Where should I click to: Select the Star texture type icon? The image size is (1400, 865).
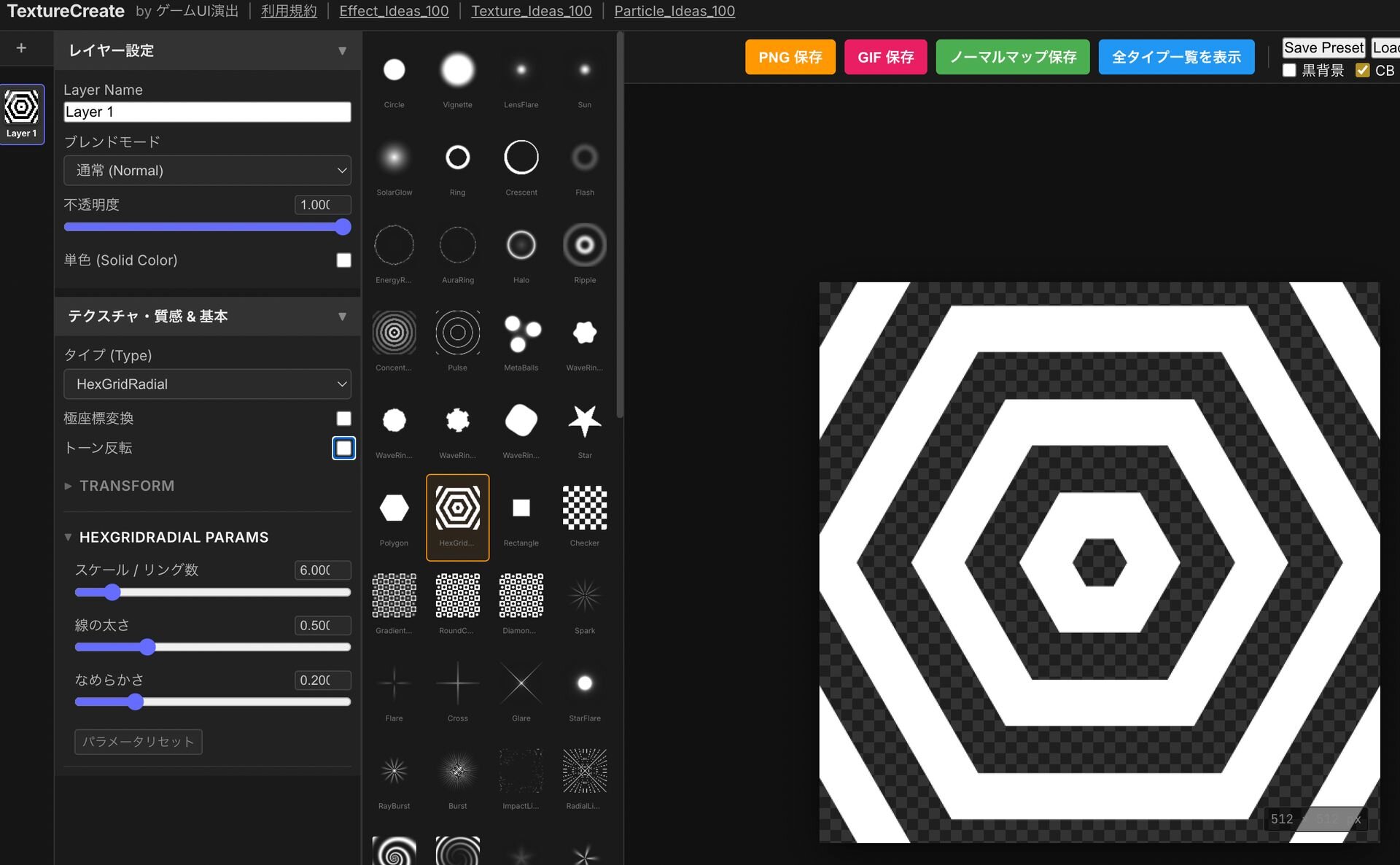pyautogui.click(x=584, y=422)
